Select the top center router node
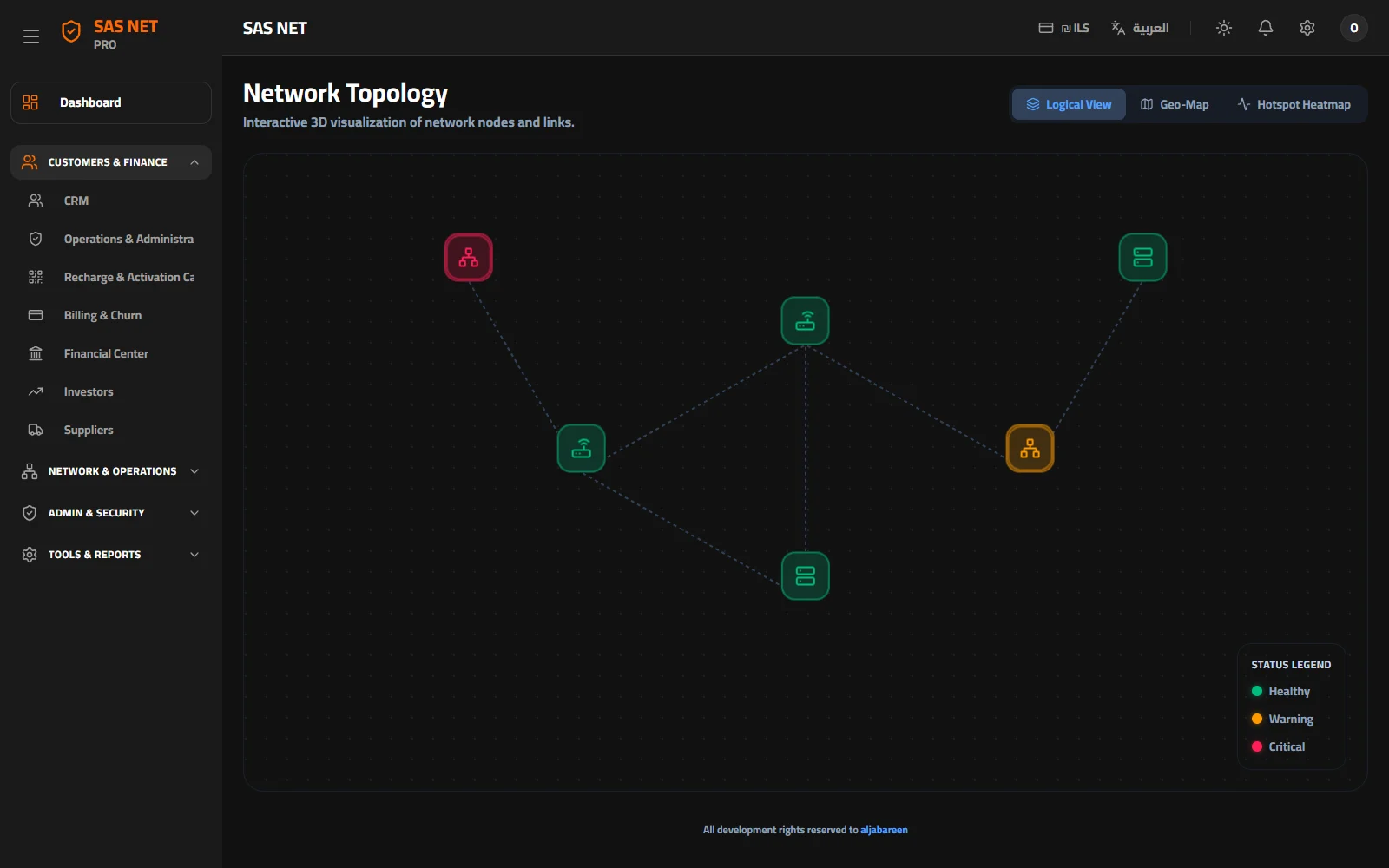This screenshot has width=1389, height=868. (806, 321)
